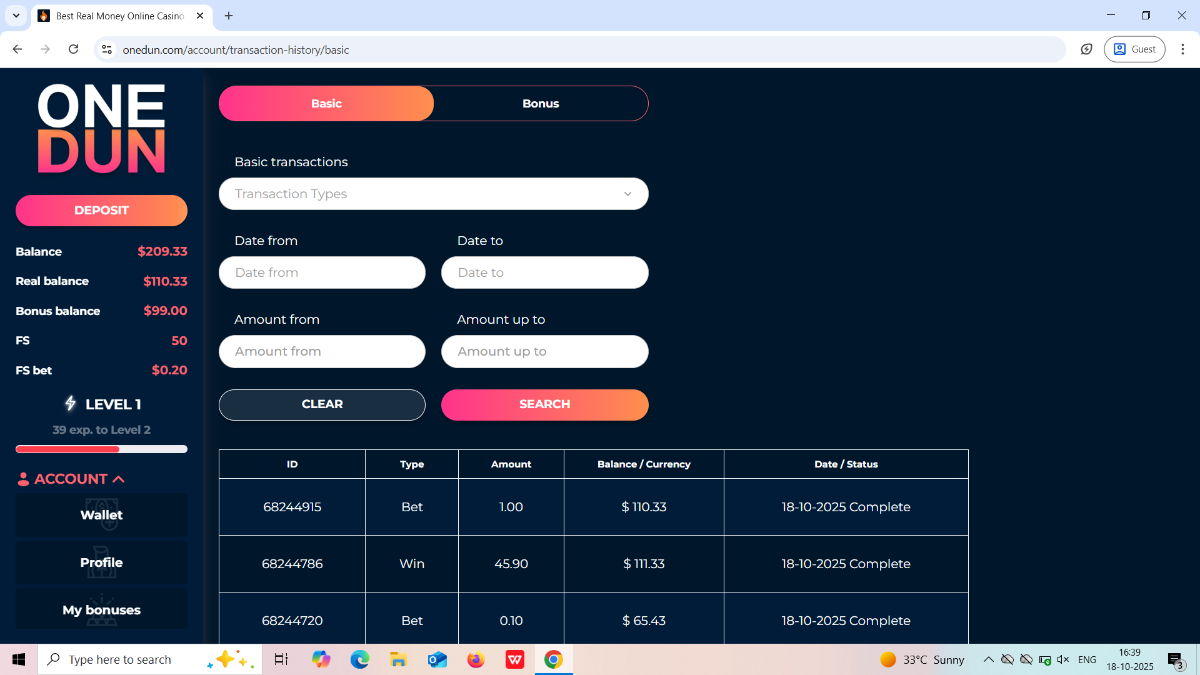The width and height of the screenshot is (1200, 675).
Task: Switch to the Bonus transactions tab
Action: pyautogui.click(x=540, y=104)
